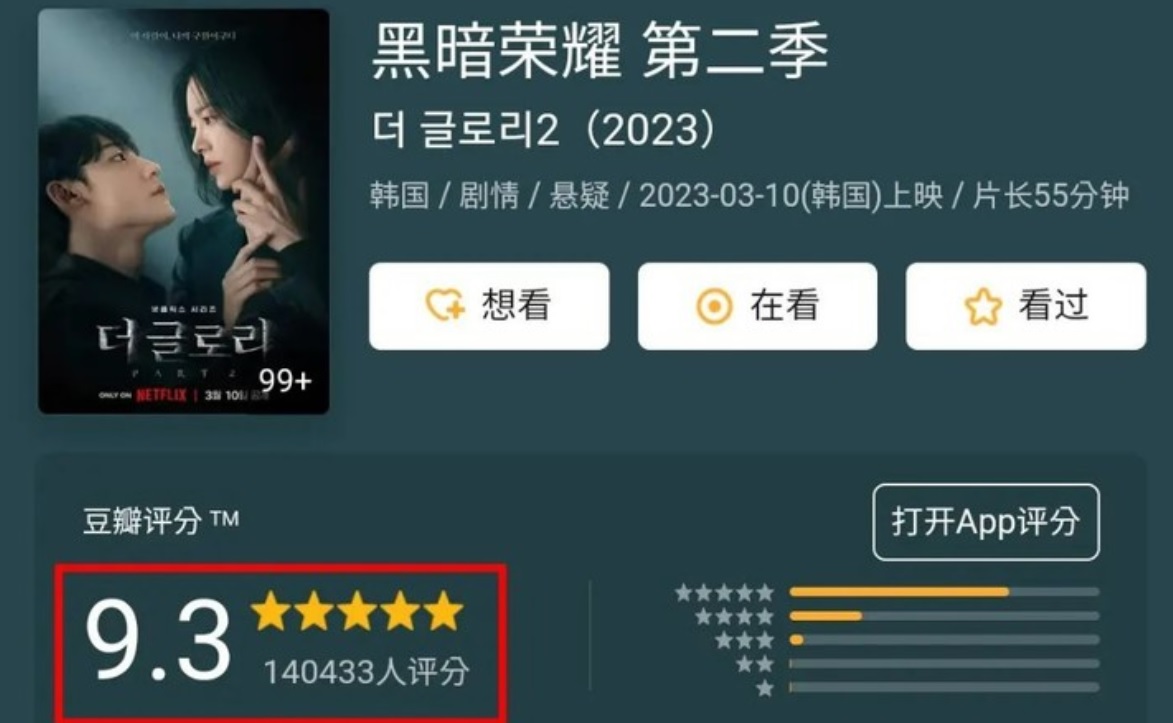Image resolution: width=1173 pixels, height=723 pixels.
Task: Click the 99+ badge on the poster
Action: (x=285, y=381)
